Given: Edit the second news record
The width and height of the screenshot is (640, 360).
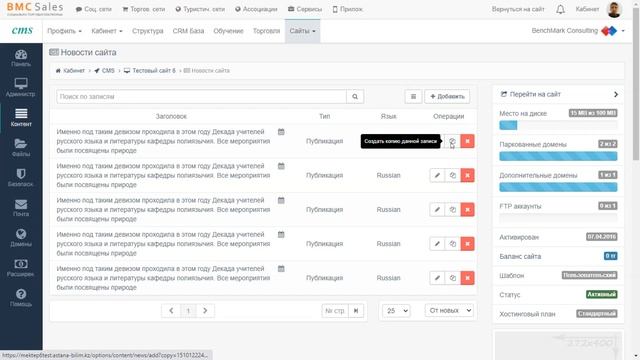Looking at the screenshot, I should (x=437, y=176).
